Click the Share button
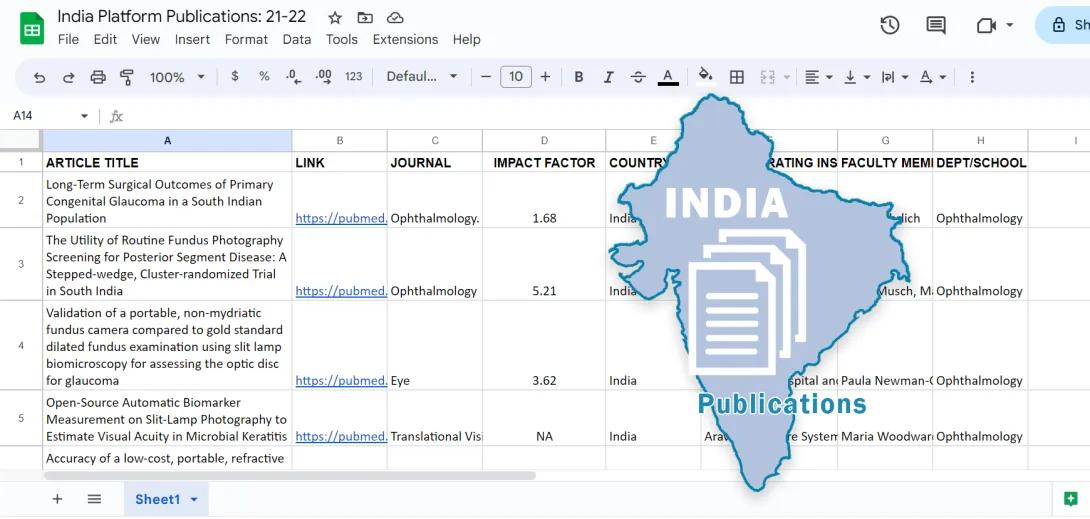1090x519 pixels. (1064, 26)
